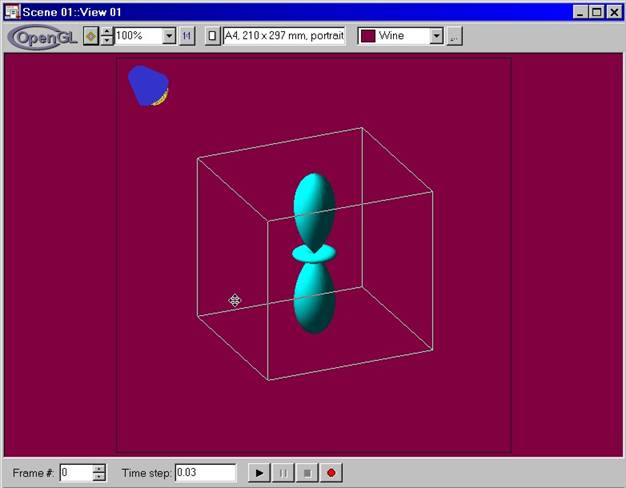Click the zoom level spinner arrows

[x=107, y=36]
